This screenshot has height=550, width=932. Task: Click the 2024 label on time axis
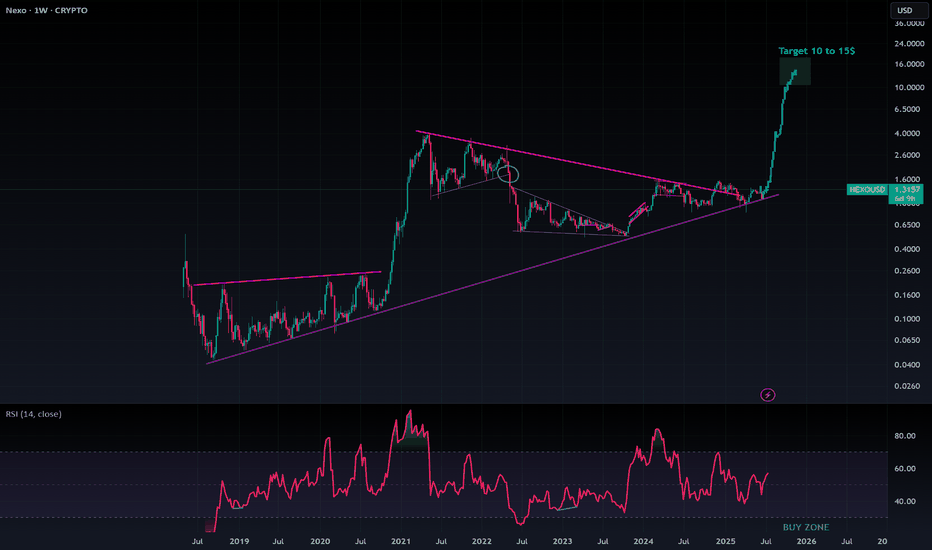coord(643,541)
